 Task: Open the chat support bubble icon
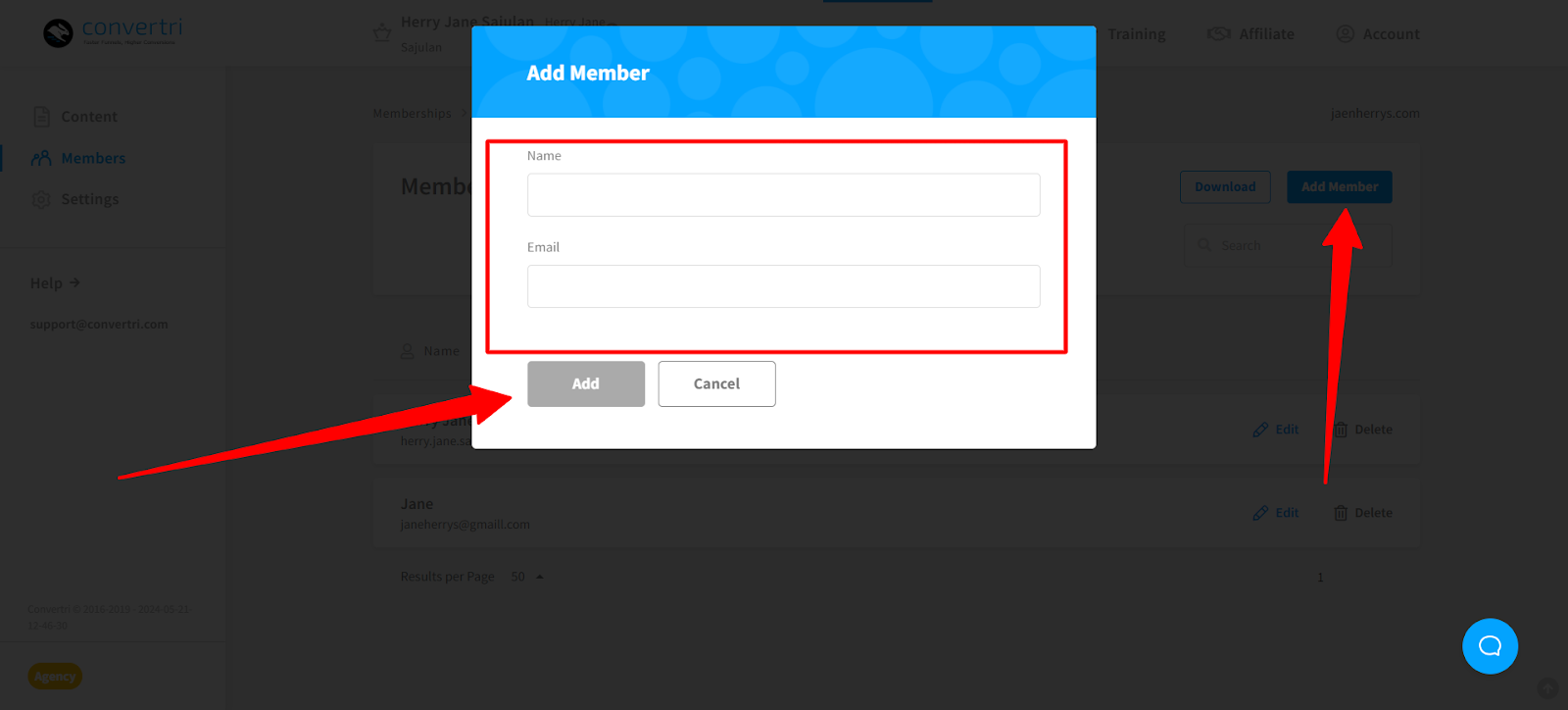click(1490, 646)
